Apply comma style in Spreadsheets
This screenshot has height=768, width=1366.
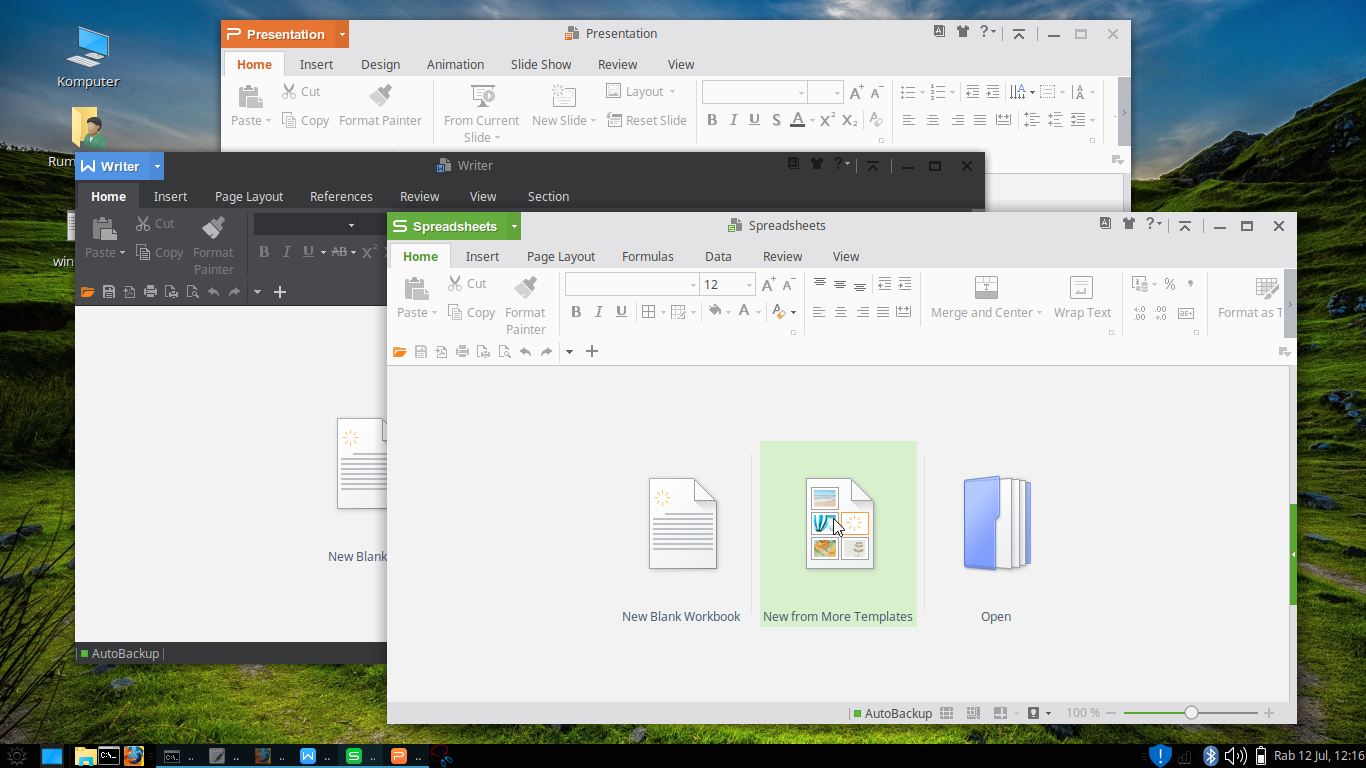(1190, 285)
